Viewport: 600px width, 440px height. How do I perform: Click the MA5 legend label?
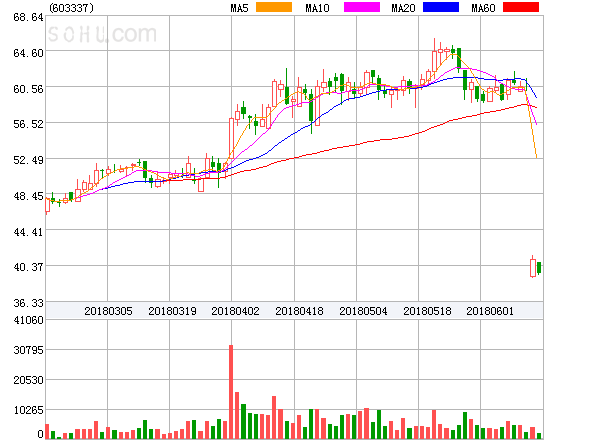pyautogui.click(x=239, y=8)
